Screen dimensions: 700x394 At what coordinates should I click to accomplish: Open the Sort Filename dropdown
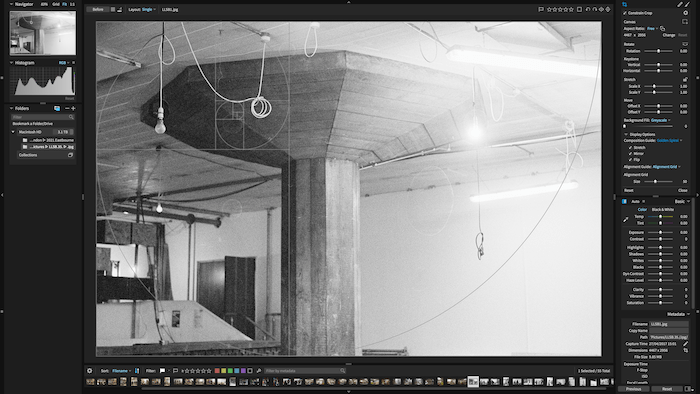coord(121,371)
